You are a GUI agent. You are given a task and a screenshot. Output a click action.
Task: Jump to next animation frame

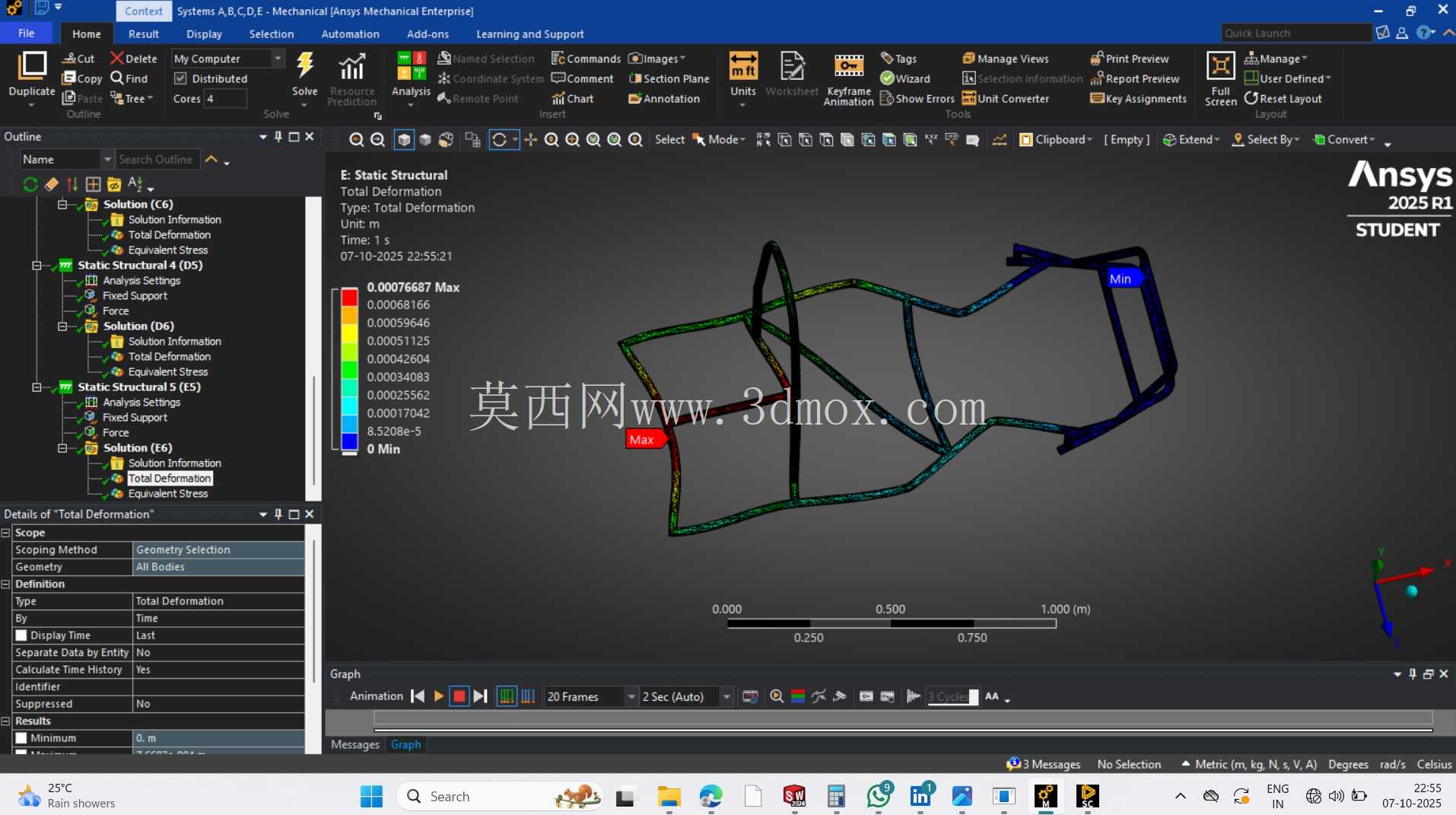coord(480,696)
